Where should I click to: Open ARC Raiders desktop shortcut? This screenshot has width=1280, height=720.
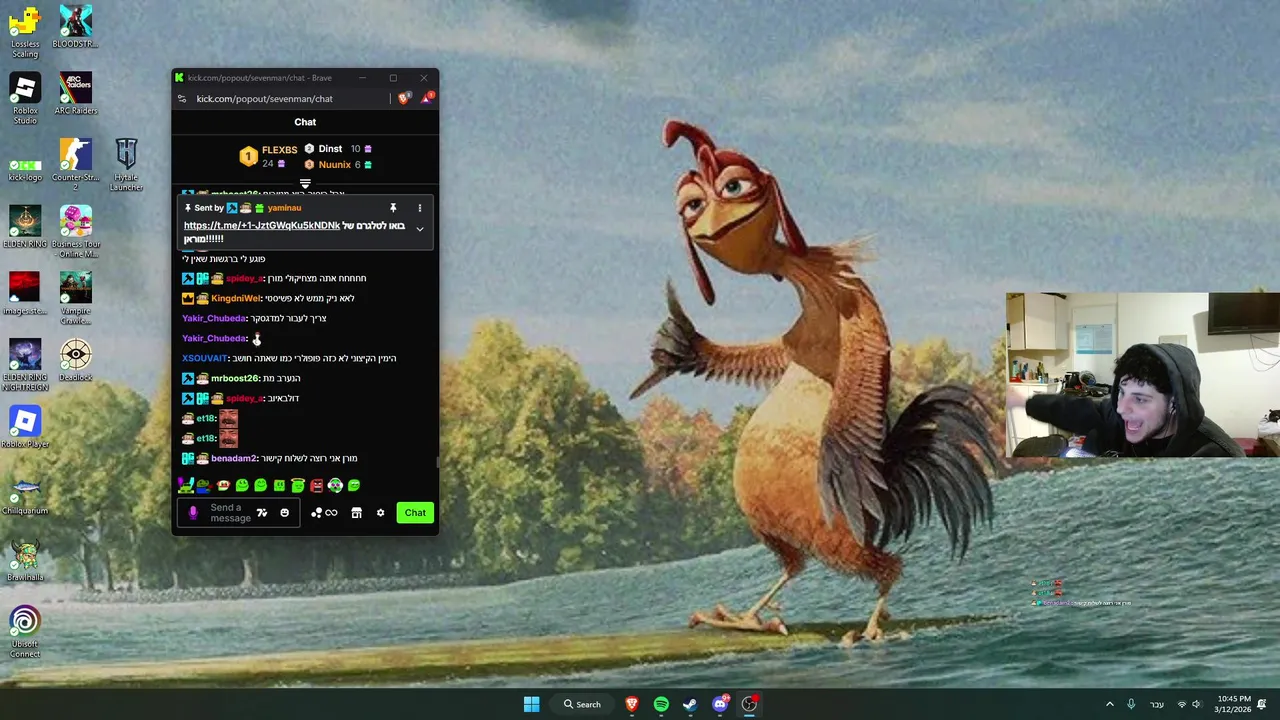[x=75, y=94]
